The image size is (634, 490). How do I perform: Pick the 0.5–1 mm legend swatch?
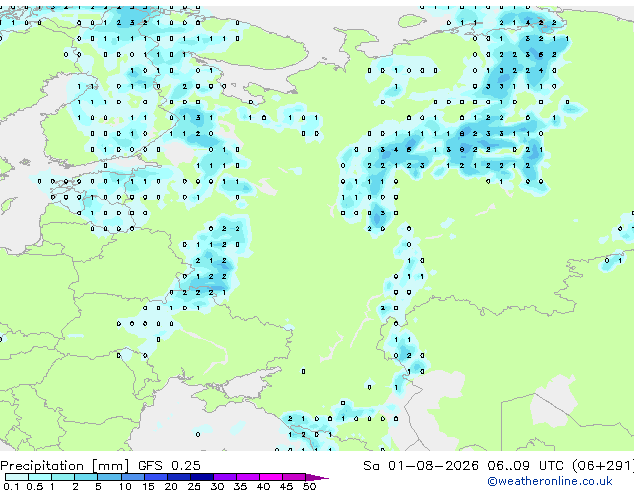tap(40, 477)
